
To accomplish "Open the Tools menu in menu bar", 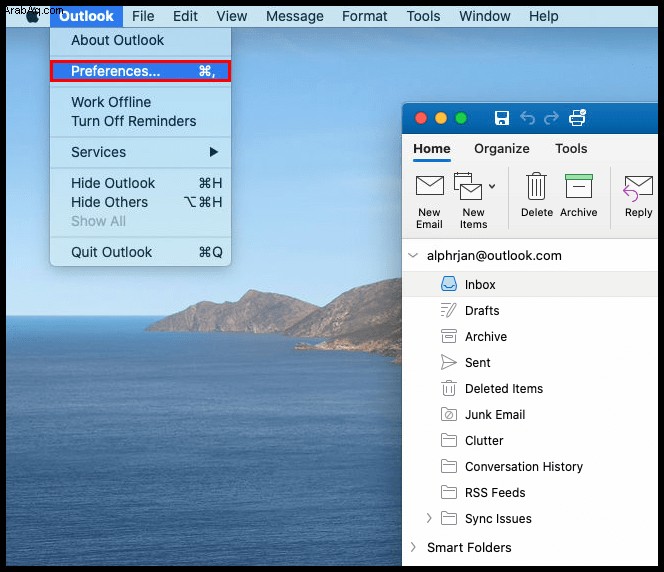I will pos(423,16).
